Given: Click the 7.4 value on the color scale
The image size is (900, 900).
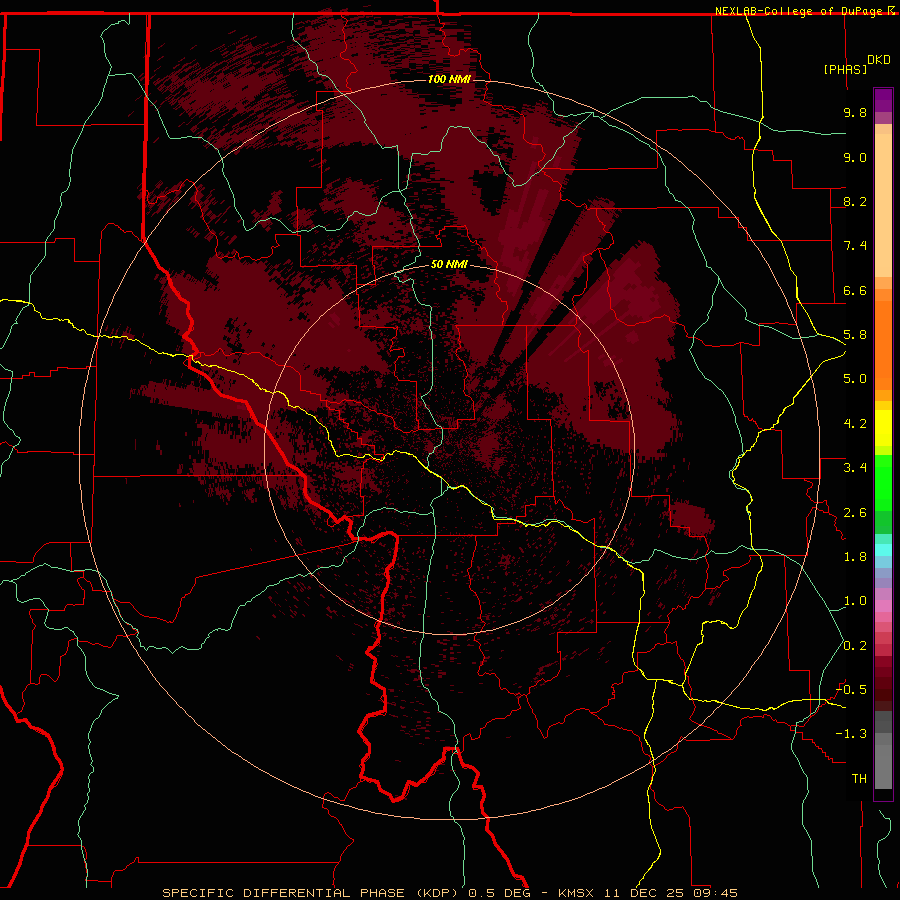Looking at the screenshot, I should pyautogui.click(x=855, y=246).
